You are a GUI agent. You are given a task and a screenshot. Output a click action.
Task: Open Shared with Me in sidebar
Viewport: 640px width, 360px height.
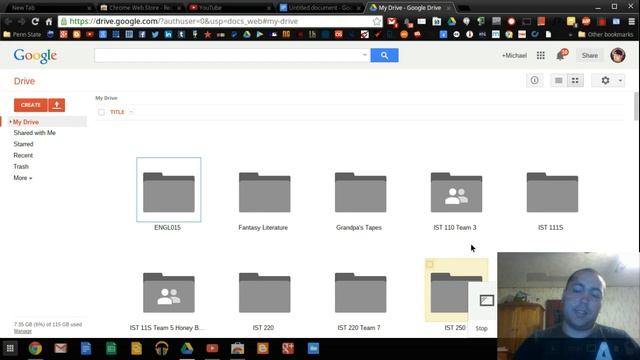pos(34,133)
